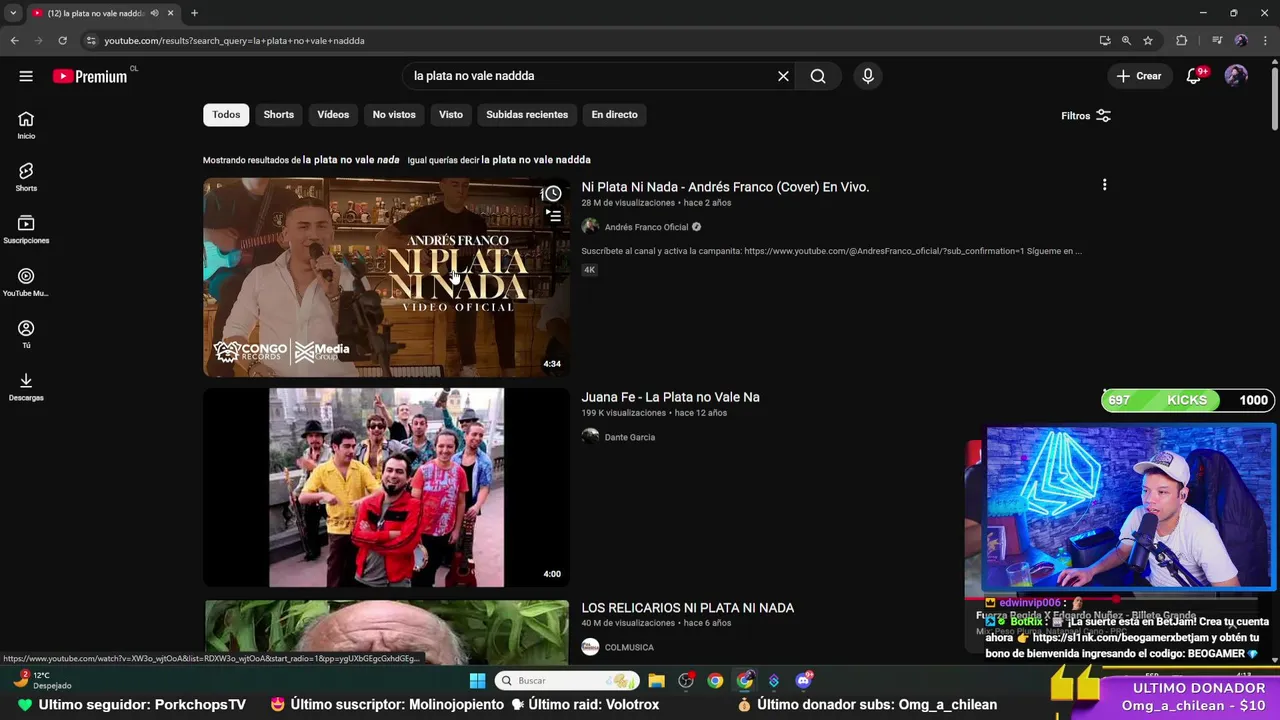The image size is (1280, 720).
Task: Mute the tab via its speaker icon
Action: tap(154, 13)
